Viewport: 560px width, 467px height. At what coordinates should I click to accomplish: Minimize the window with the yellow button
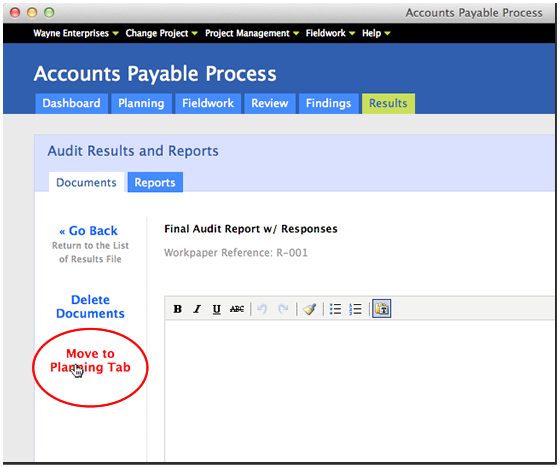(32, 13)
